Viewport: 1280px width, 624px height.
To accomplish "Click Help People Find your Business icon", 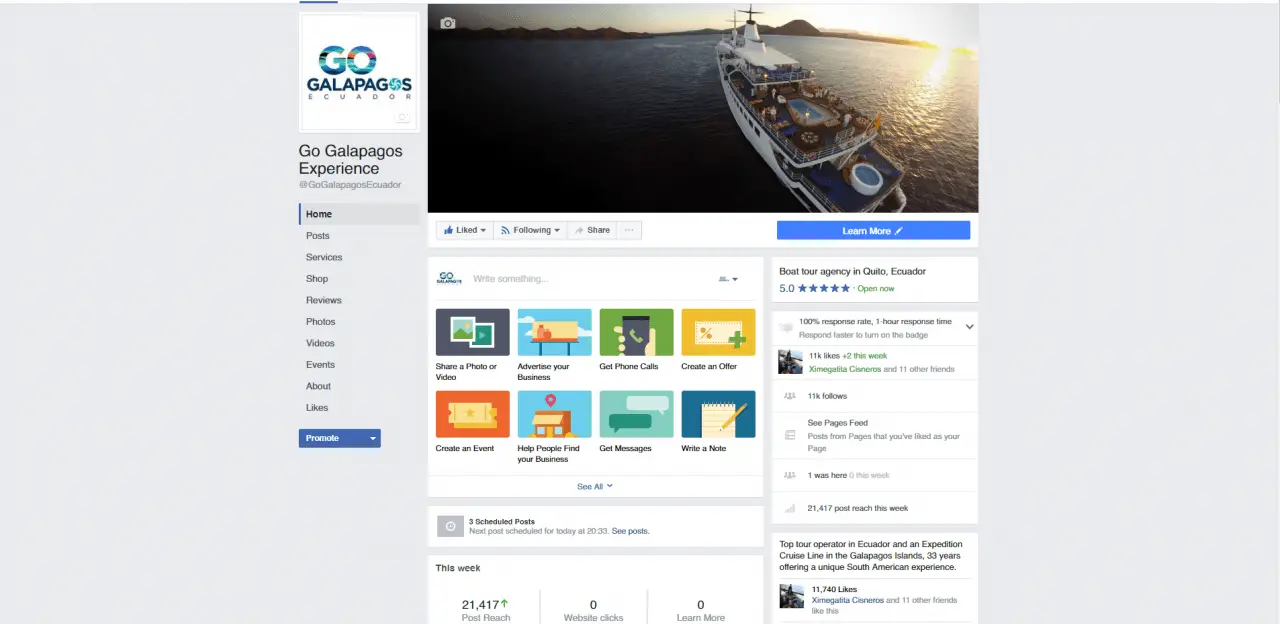I will (x=554, y=414).
